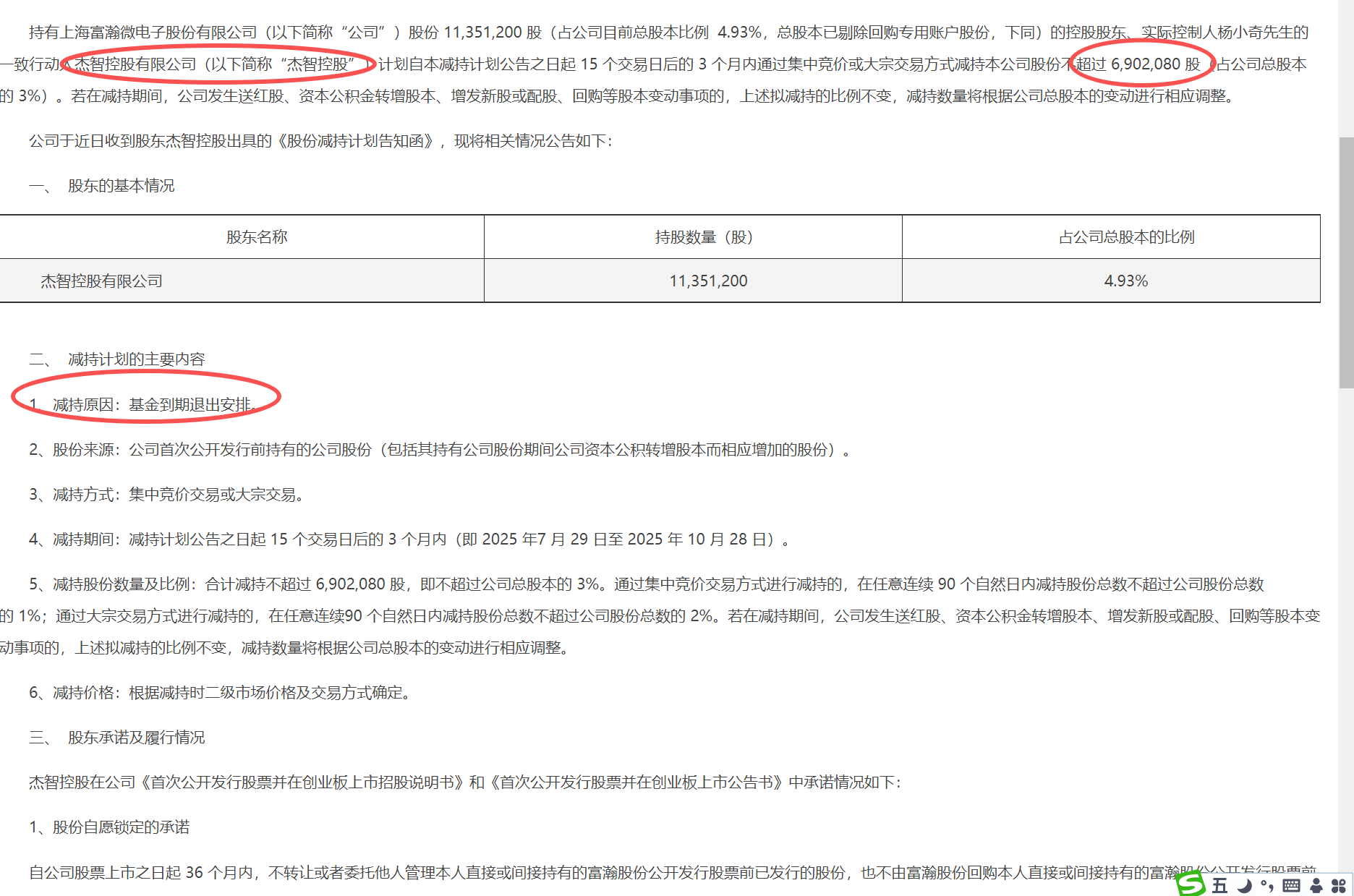
Task: Switch the Wubi 五 input mode
Action: pyautogui.click(x=1220, y=886)
